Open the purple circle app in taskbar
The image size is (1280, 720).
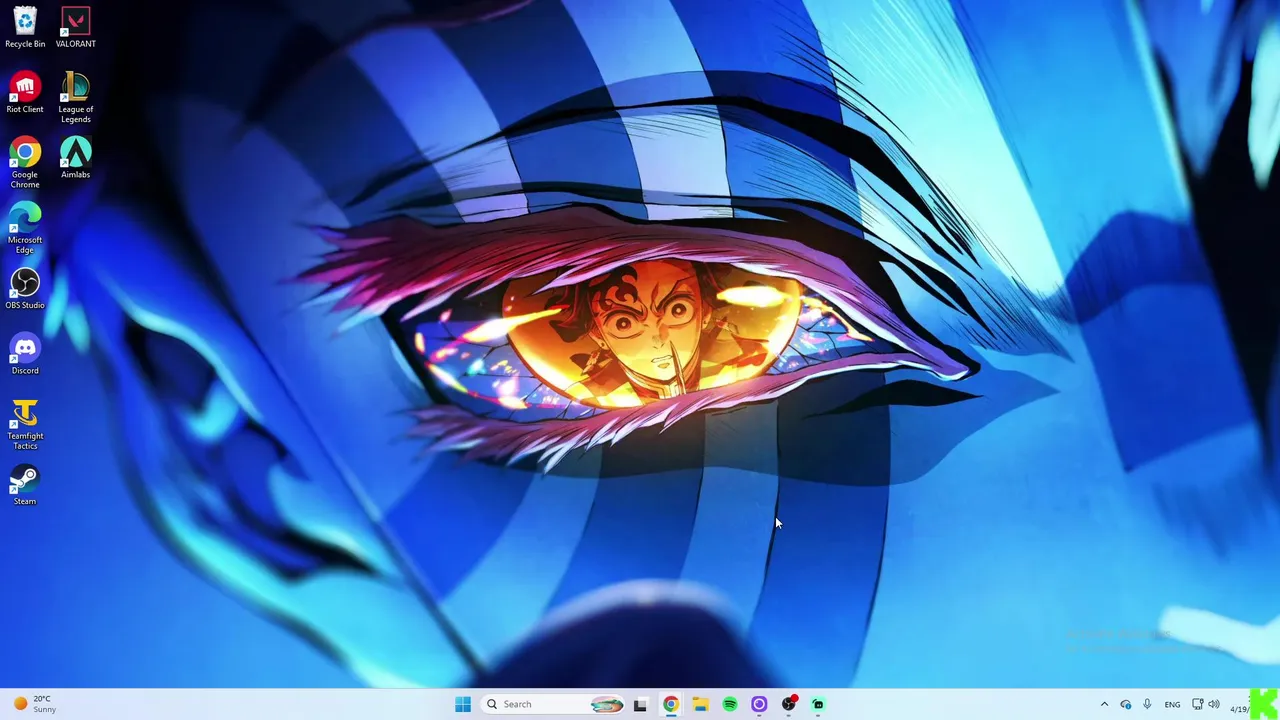coord(759,704)
